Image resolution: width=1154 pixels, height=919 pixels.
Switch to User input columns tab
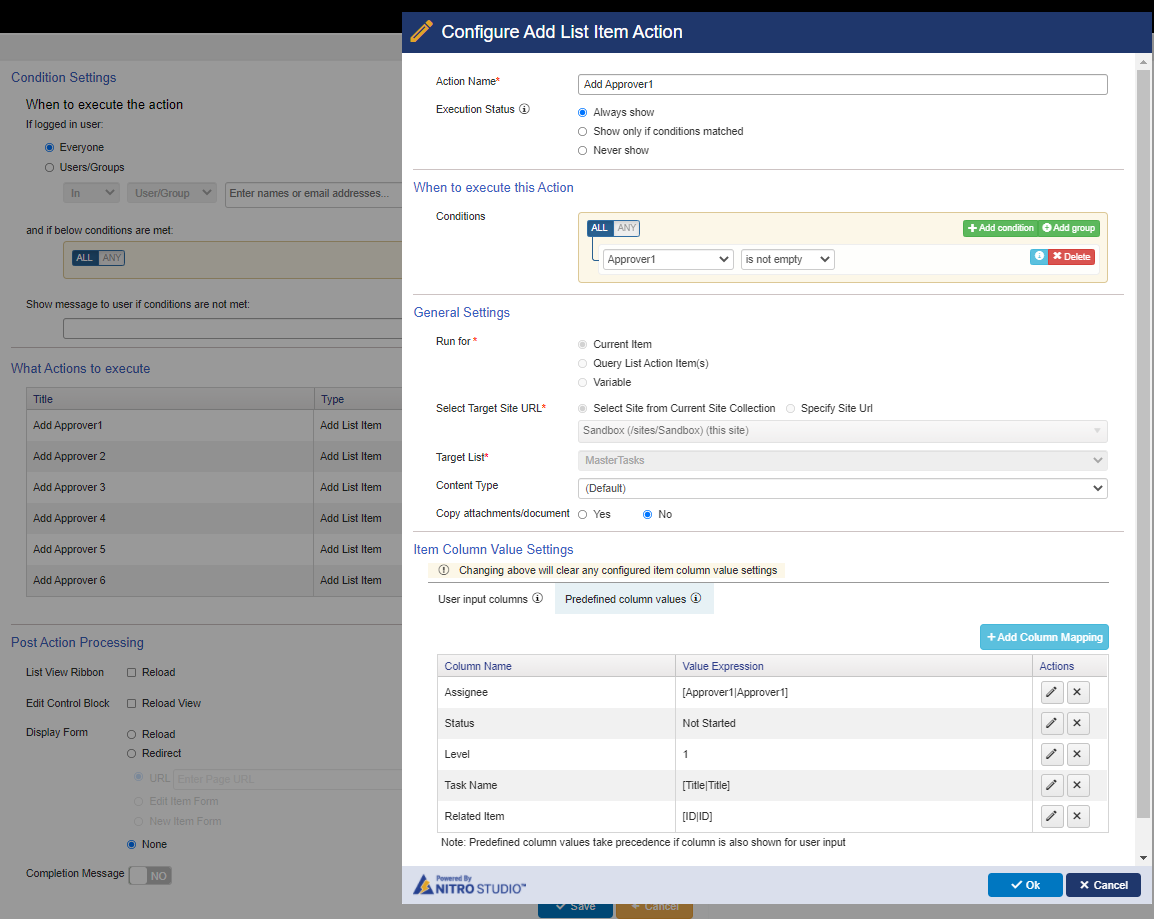pos(490,599)
